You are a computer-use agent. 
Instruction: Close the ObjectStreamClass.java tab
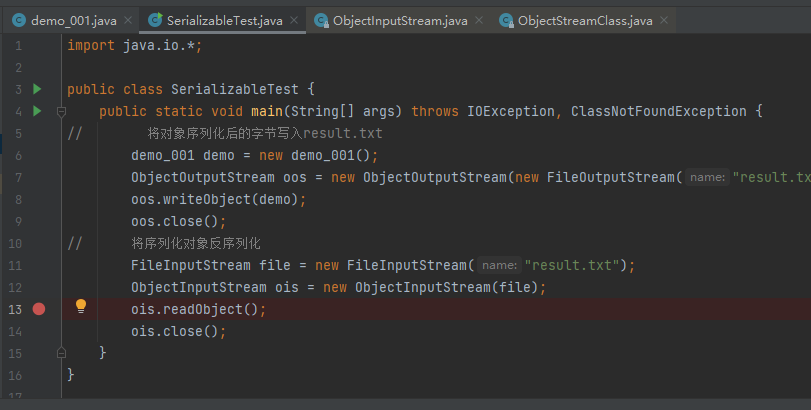point(664,20)
